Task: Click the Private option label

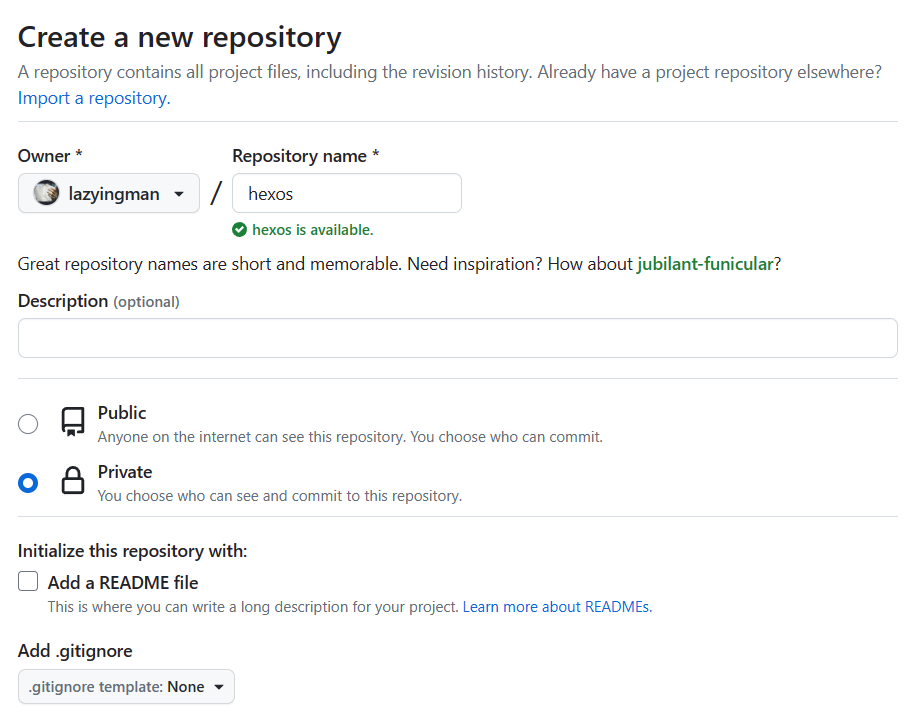Action: pos(125,472)
